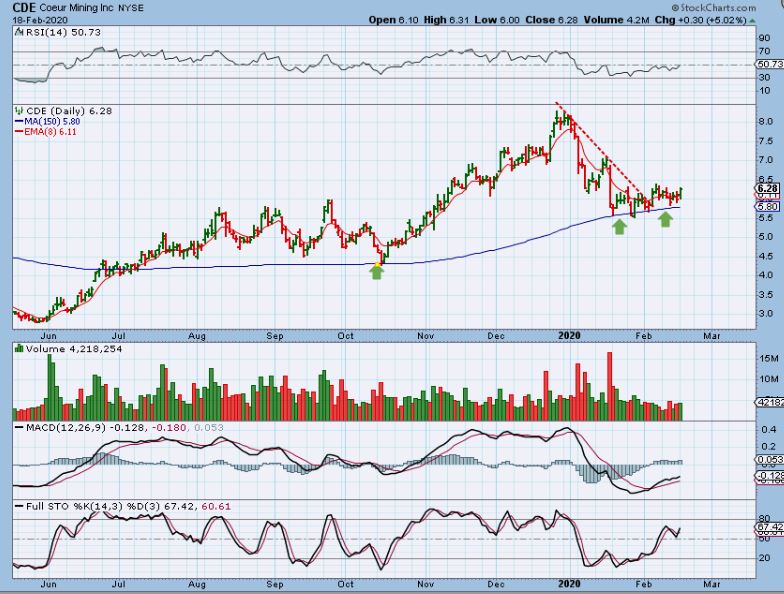Click the High 6.31 value
This screenshot has height=594, width=784.
point(446,20)
